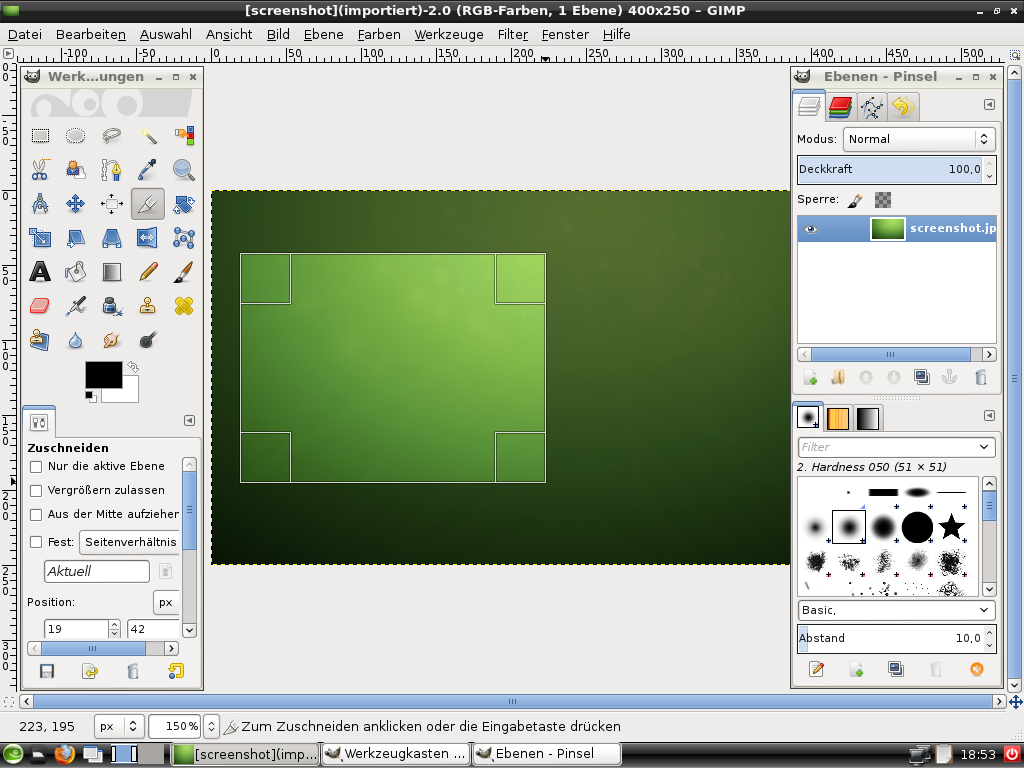Select the Alignment tool

pyautogui.click(x=112, y=204)
